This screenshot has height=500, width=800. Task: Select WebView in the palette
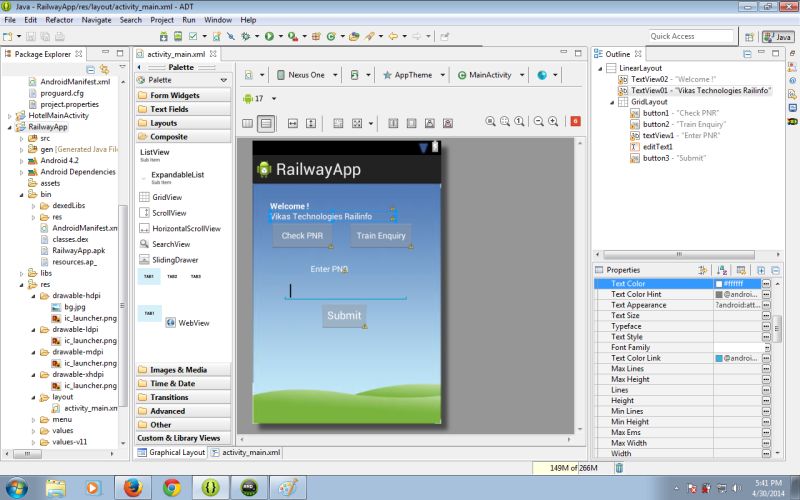click(x=188, y=323)
